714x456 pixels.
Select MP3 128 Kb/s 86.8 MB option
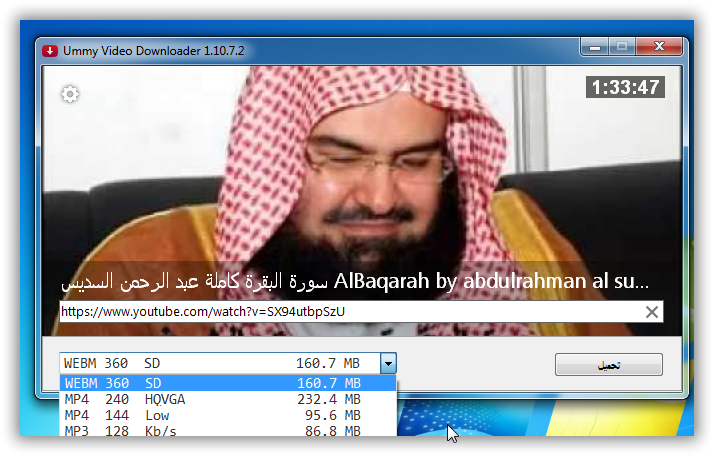coord(228,430)
